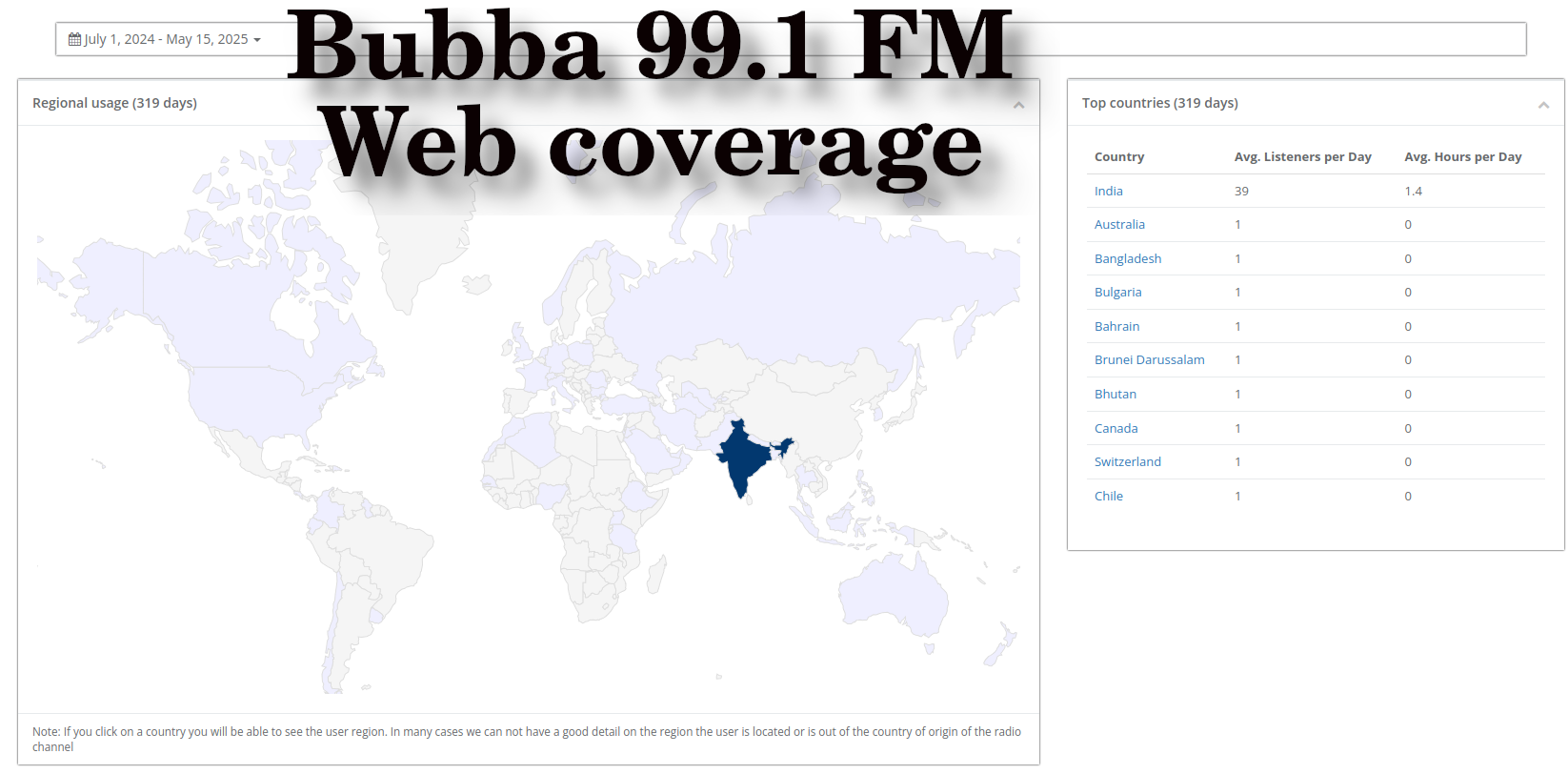Open the Bulgaria country link
1568x774 pixels.
click(1117, 293)
